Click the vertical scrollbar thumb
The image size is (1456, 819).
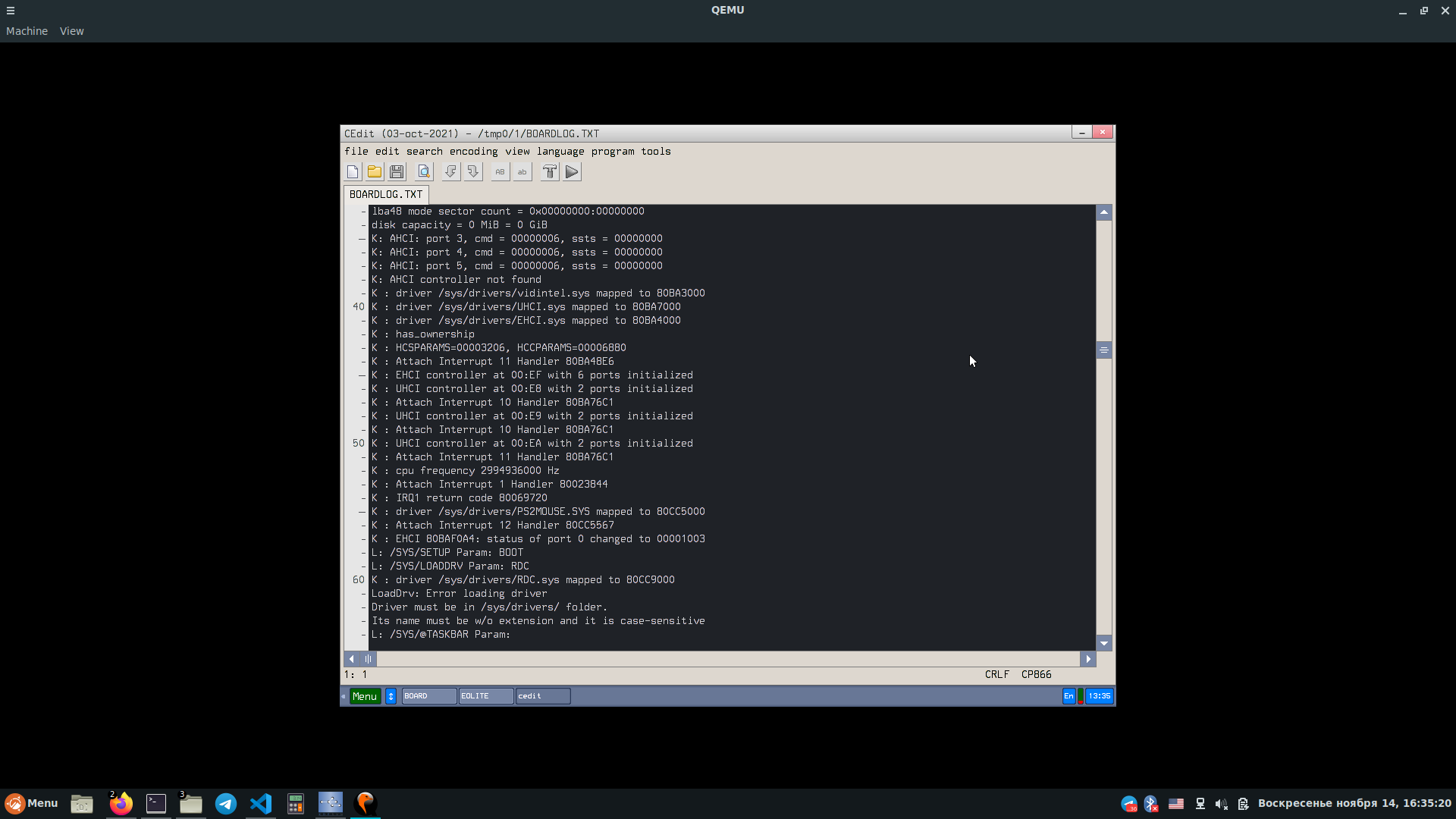(x=1104, y=350)
